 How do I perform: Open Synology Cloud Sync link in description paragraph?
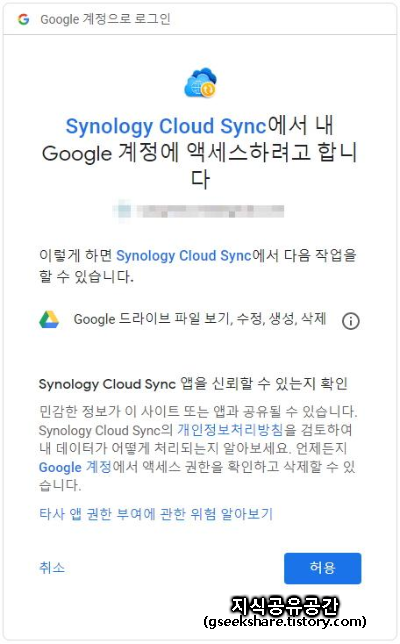(x=184, y=255)
